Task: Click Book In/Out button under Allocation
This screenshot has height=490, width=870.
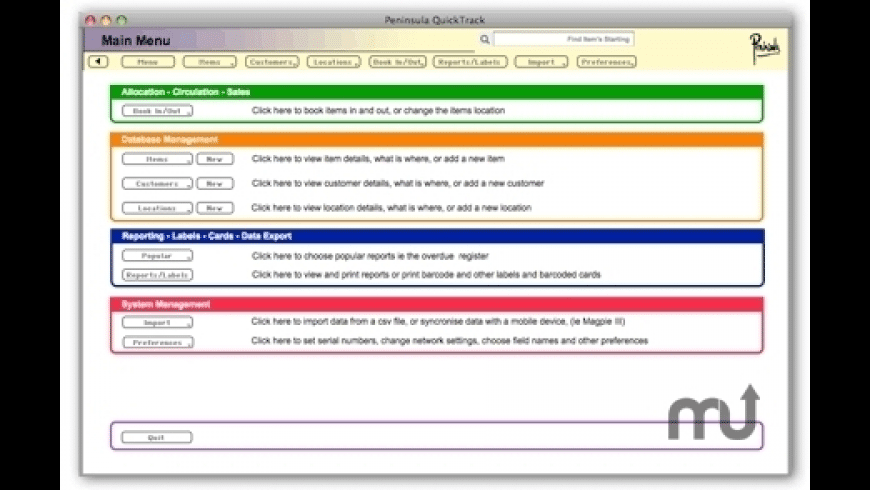Action: [x=158, y=110]
